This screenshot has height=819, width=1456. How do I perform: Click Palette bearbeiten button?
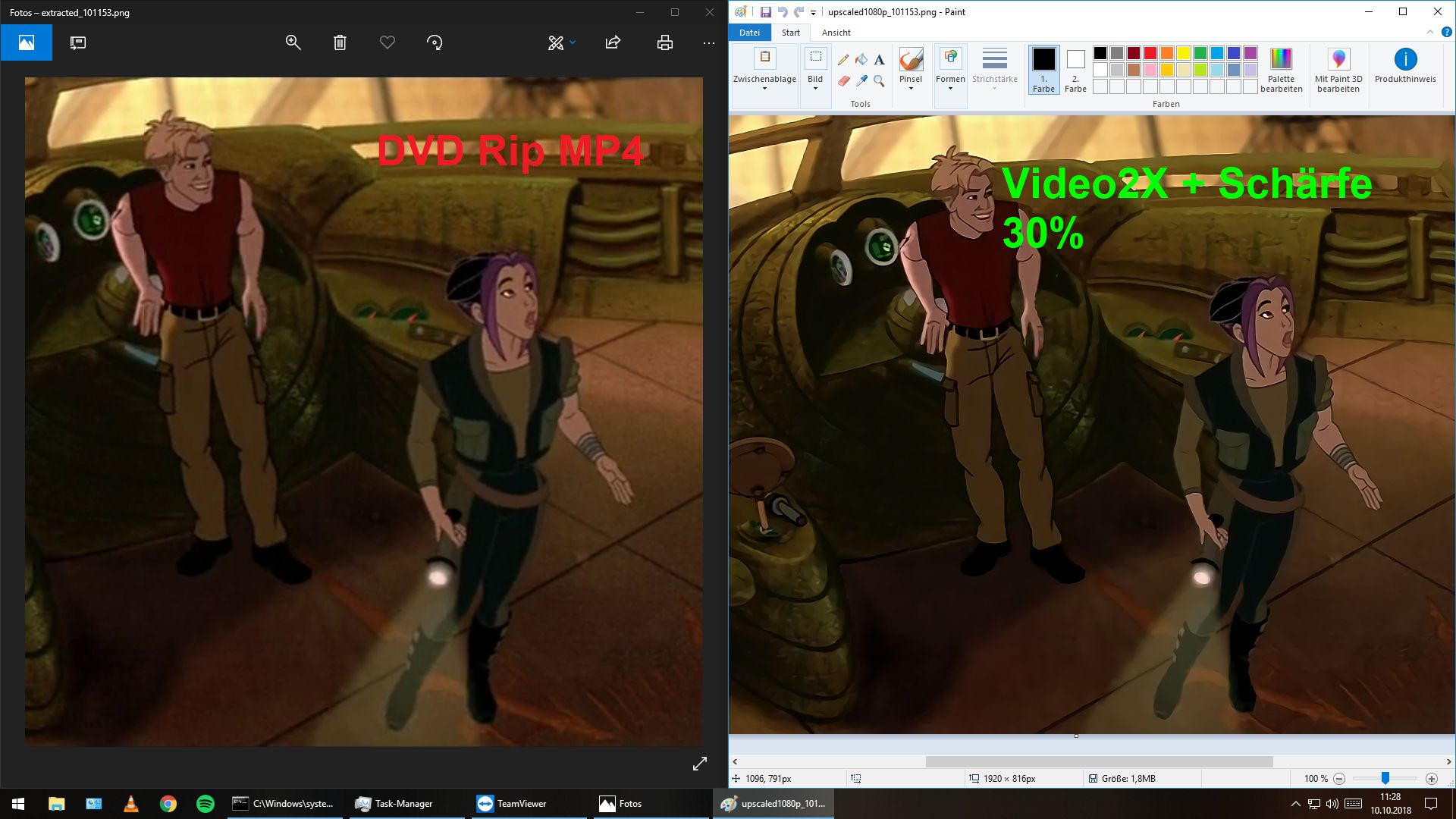click(1281, 70)
